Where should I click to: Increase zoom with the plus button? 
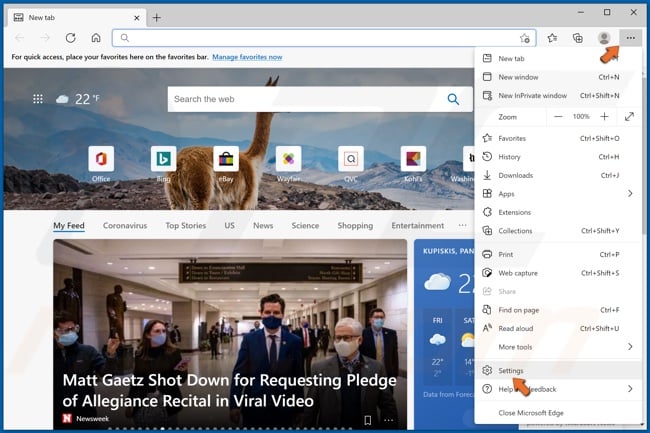[604, 117]
